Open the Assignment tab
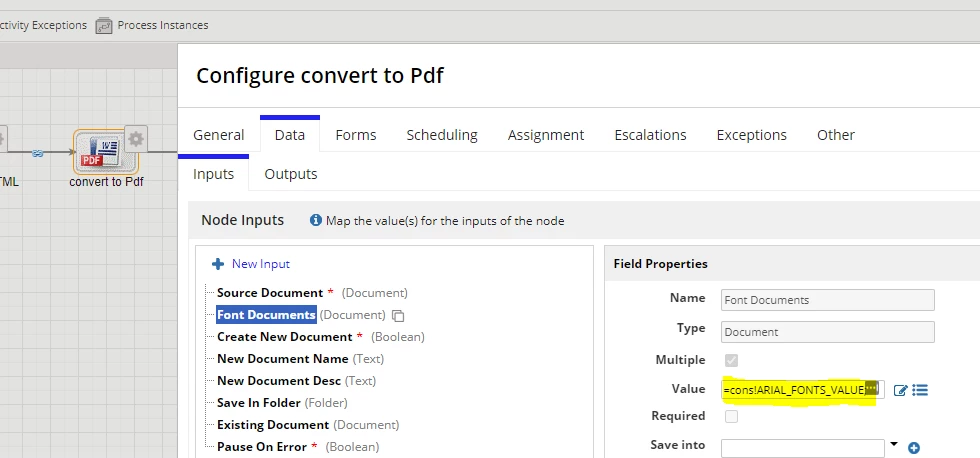Image resolution: width=980 pixels, height=458 pixels. (x=546, y=135)
